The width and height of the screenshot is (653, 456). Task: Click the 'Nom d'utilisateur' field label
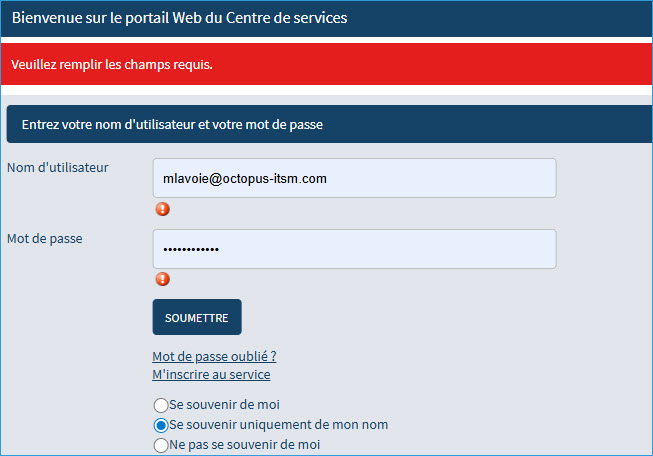58,167
